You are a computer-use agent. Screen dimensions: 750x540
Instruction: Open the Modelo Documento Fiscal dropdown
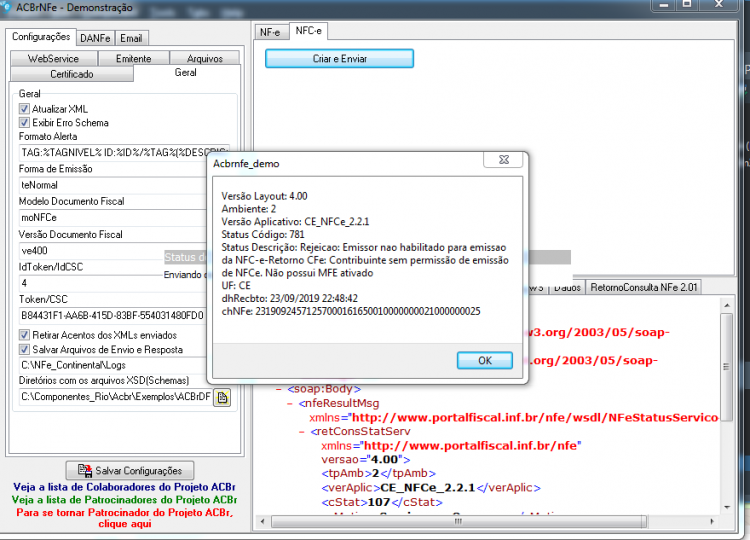coord(113,218)
